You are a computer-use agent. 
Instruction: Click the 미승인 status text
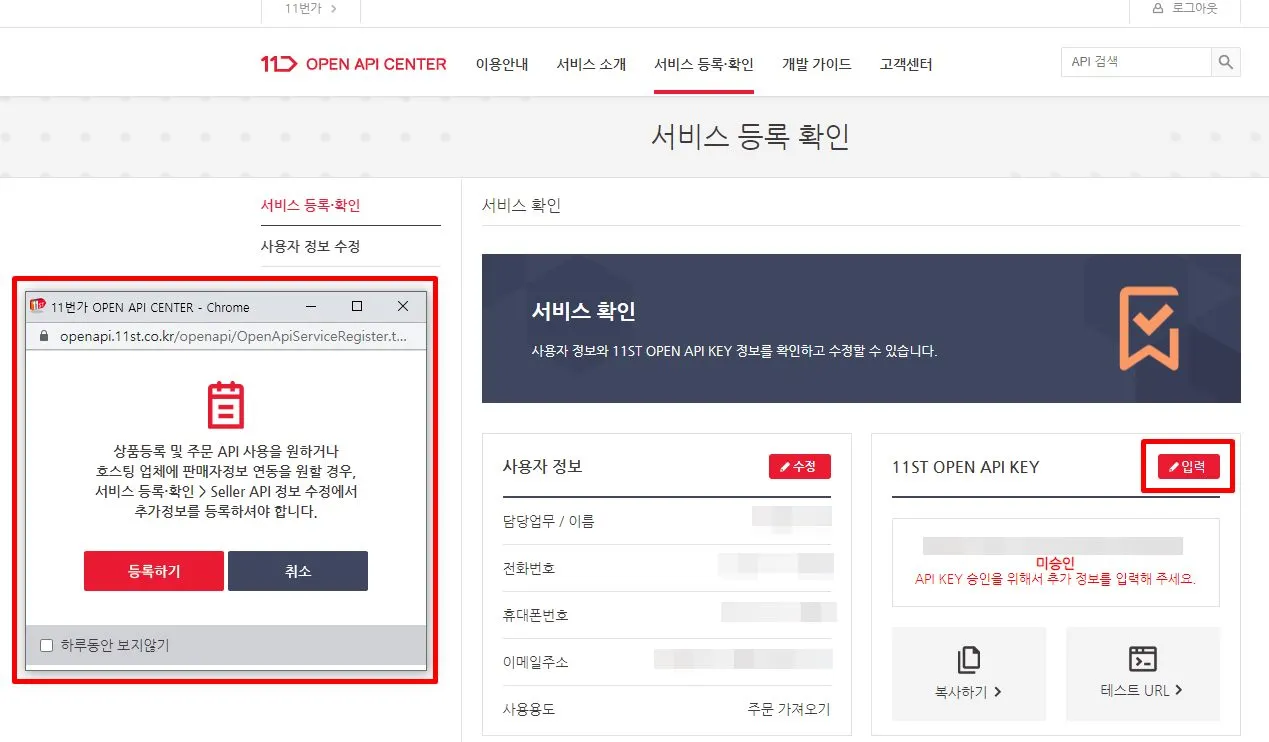(1055, 564)
